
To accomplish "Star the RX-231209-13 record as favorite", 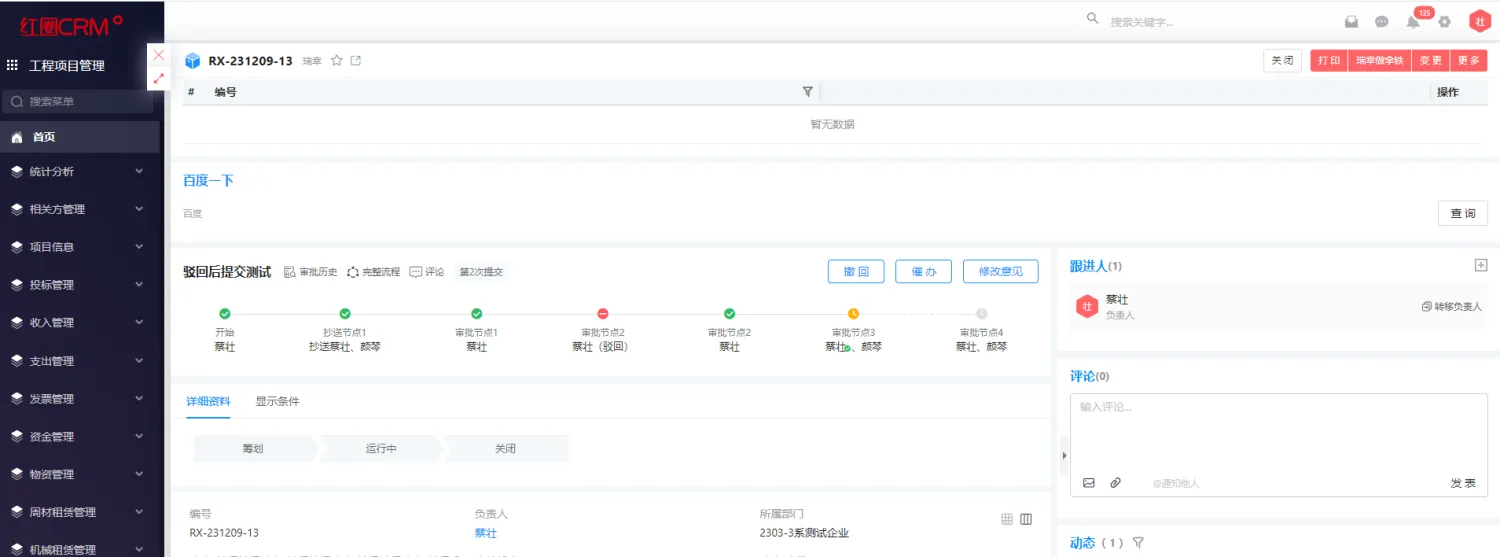I will pos(337,61).
